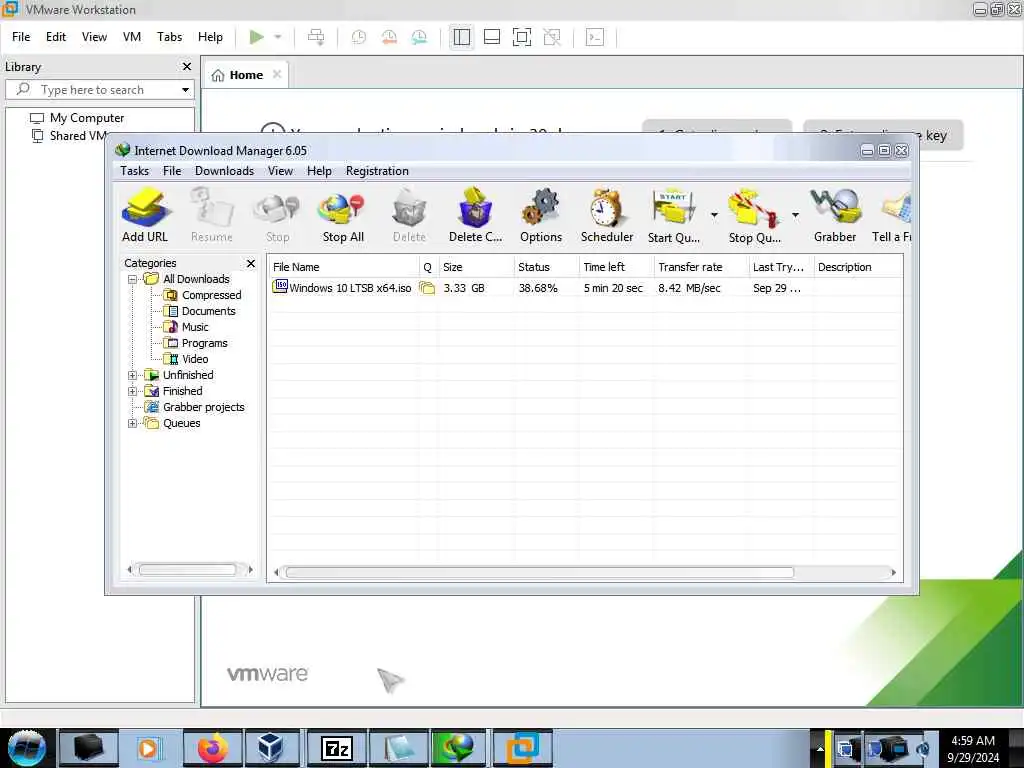The image size is (1024, 768).
Task: Select the Music category
Action: point(186,327)
